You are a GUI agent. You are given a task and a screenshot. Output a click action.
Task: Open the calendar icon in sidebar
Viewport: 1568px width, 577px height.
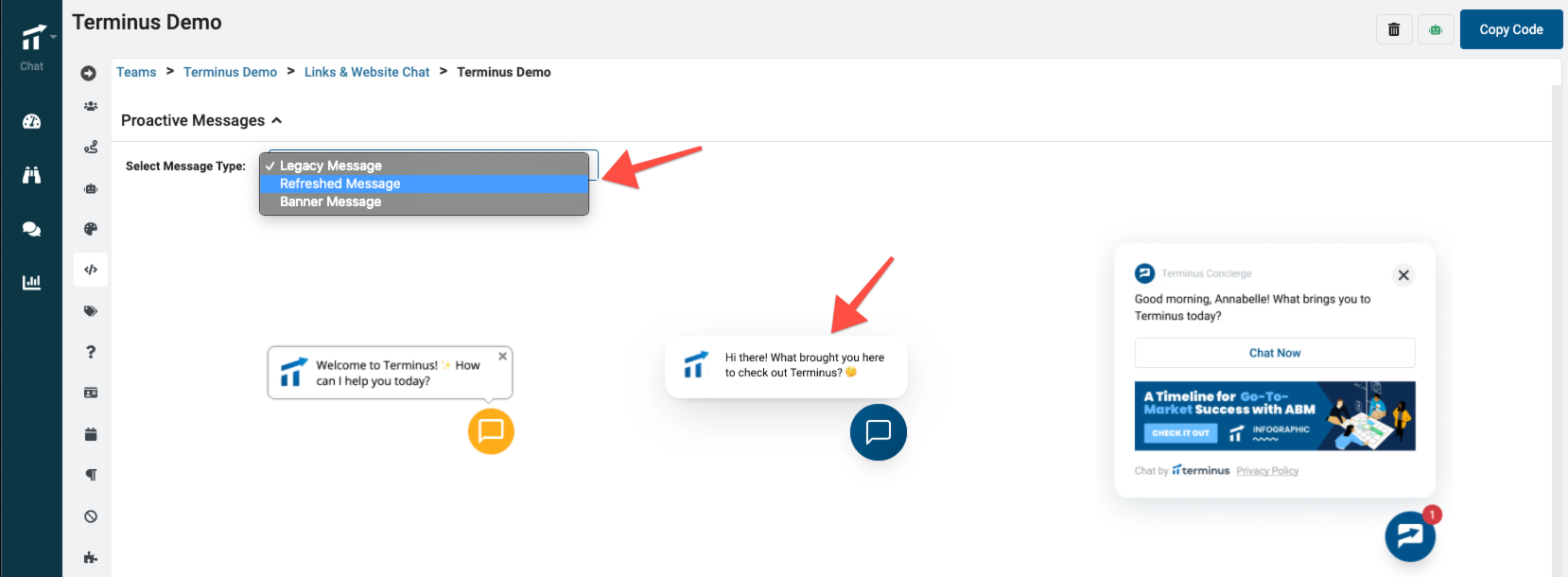(91, 434)
